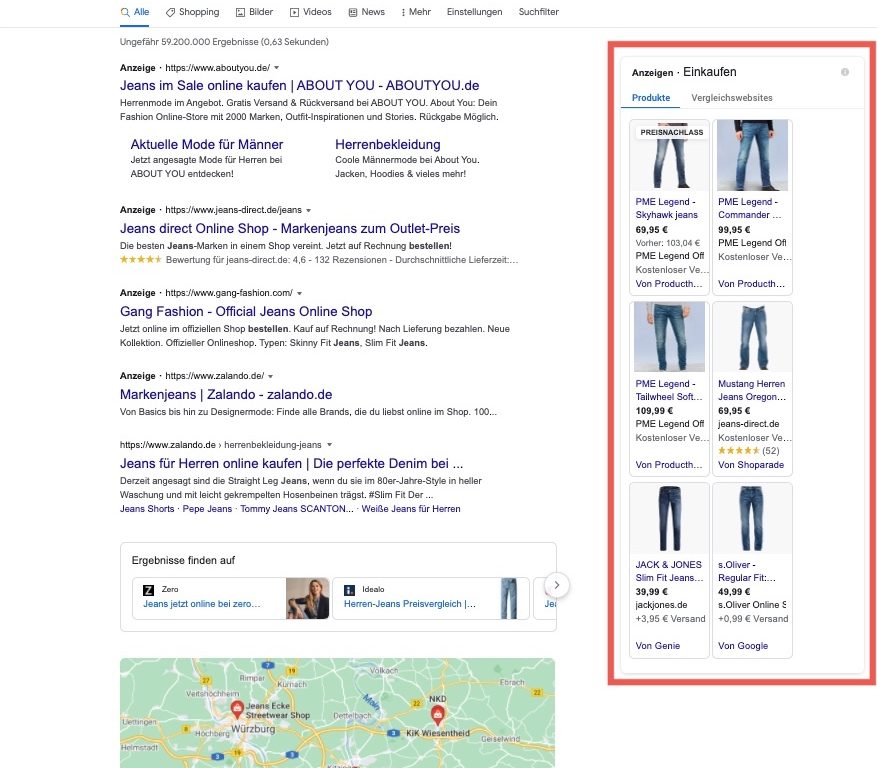Open Mustang Herren Jeans Oregon product image
This screenshot has height=768, width=877.
(x=752, y=337)
